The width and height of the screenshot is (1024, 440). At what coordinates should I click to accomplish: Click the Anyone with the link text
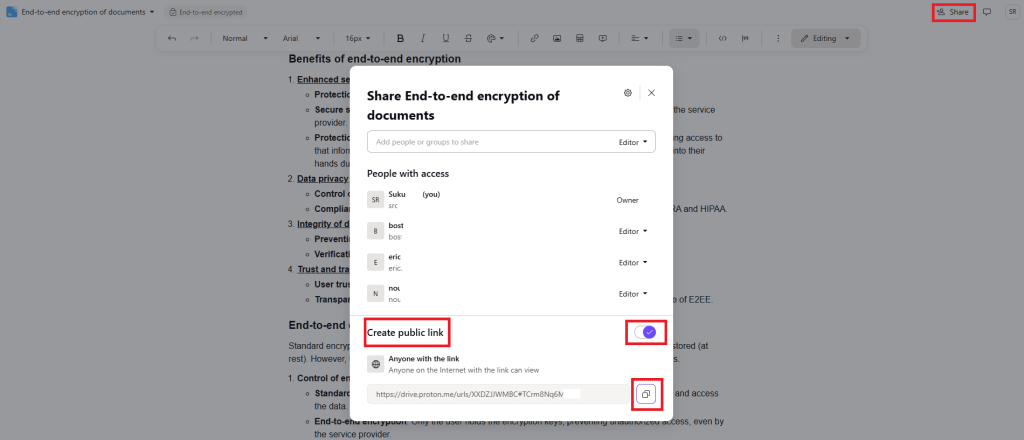(x=424, y=358)
